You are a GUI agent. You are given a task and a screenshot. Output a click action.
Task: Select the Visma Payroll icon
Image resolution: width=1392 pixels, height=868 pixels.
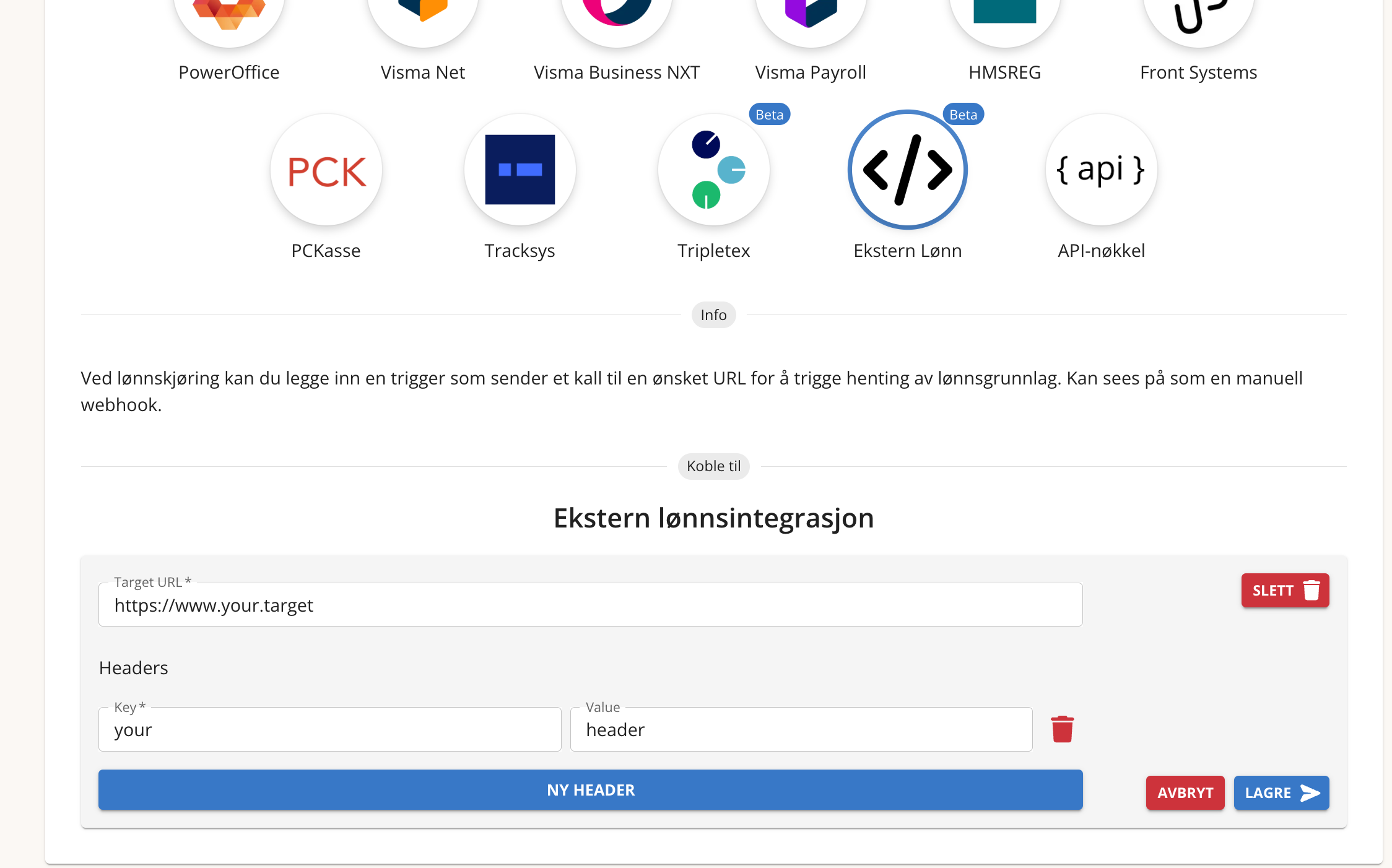click(811, 15)
